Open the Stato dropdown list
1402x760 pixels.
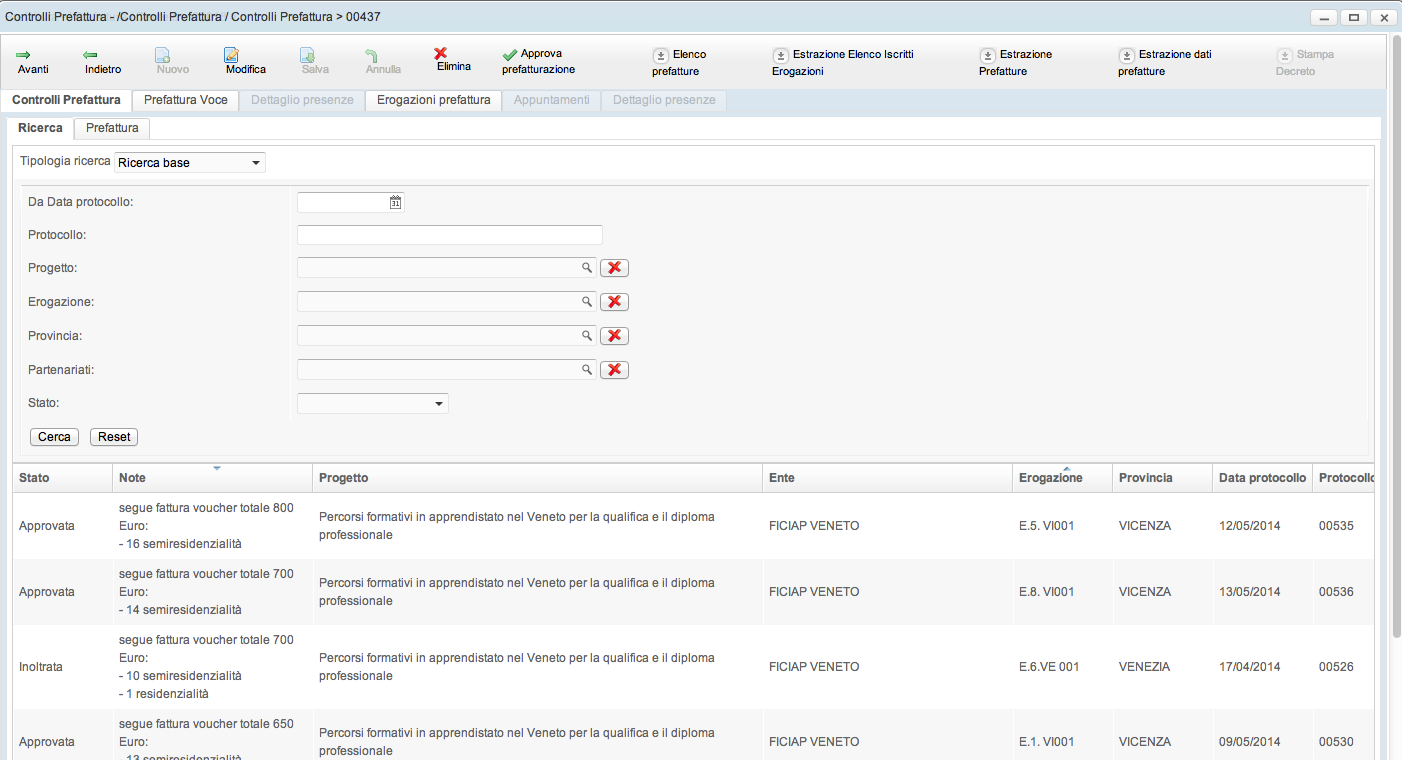click(x=438, y=404)
